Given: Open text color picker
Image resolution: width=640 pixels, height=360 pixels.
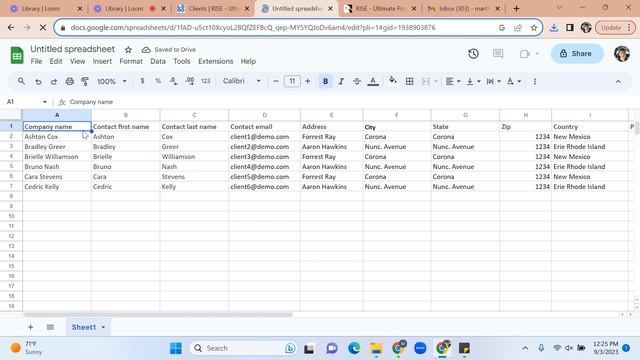Looking at the screenshot, I should point(373,82).
